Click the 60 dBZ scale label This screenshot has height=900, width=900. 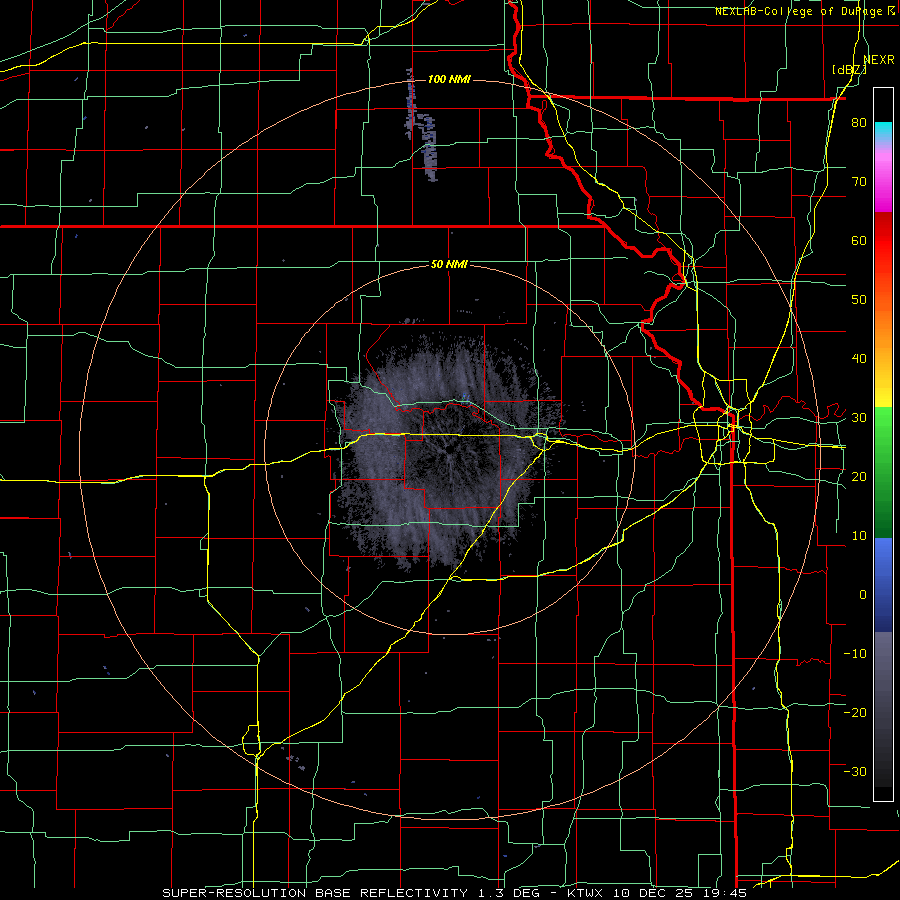click(x=859, y=240)
